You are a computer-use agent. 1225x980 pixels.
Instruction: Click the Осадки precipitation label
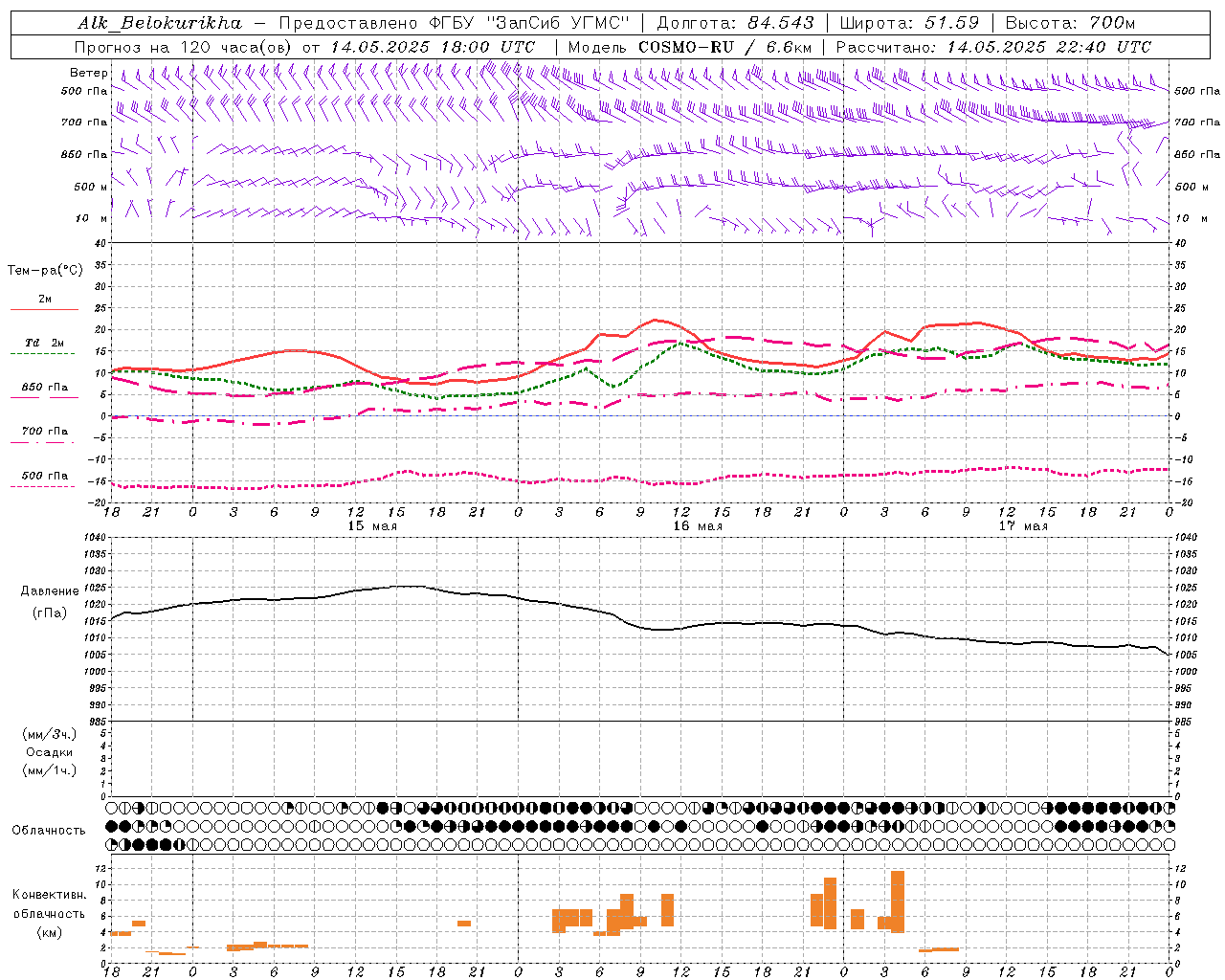49,752
